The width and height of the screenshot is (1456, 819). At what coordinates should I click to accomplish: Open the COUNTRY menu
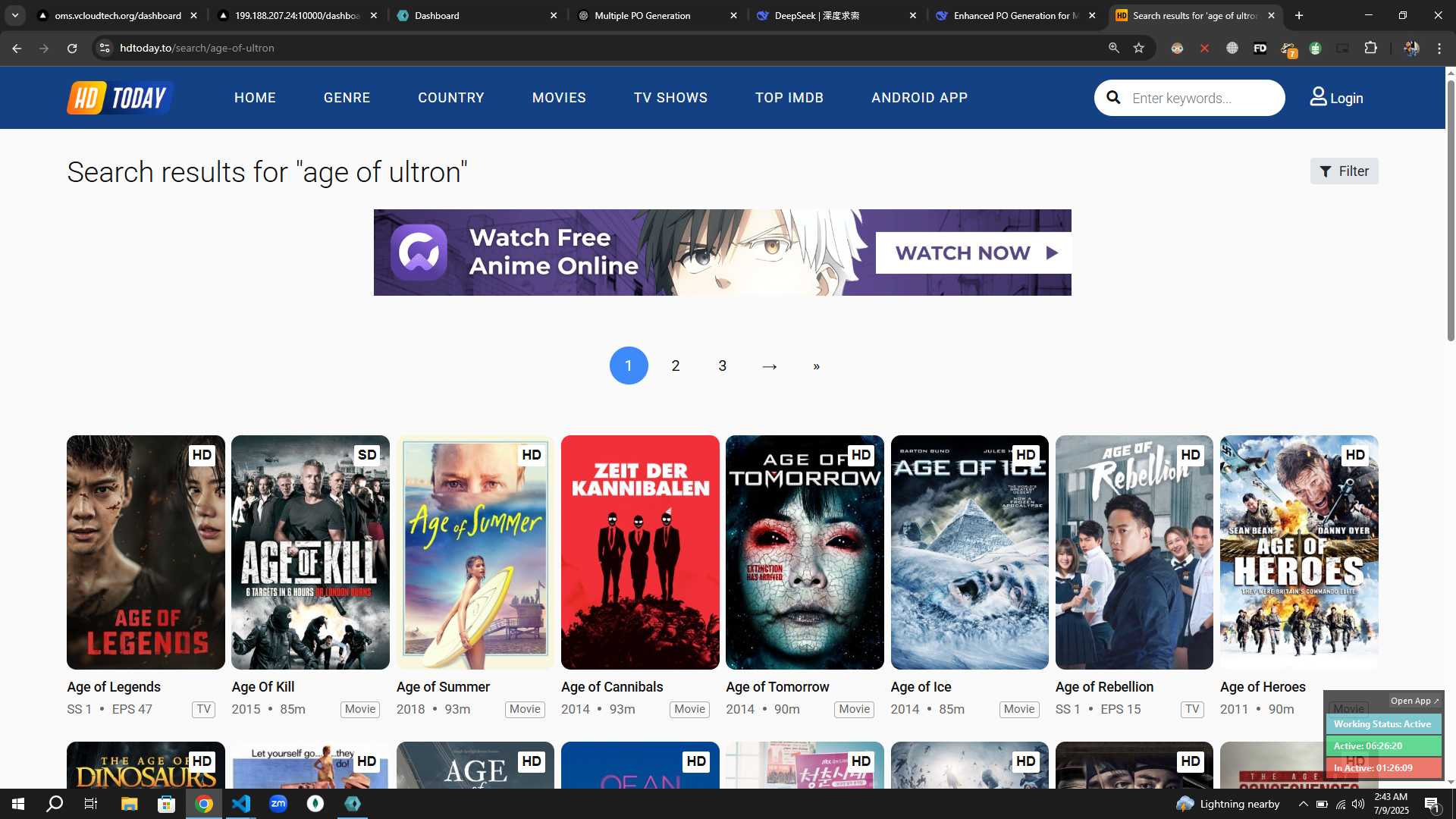450,98
